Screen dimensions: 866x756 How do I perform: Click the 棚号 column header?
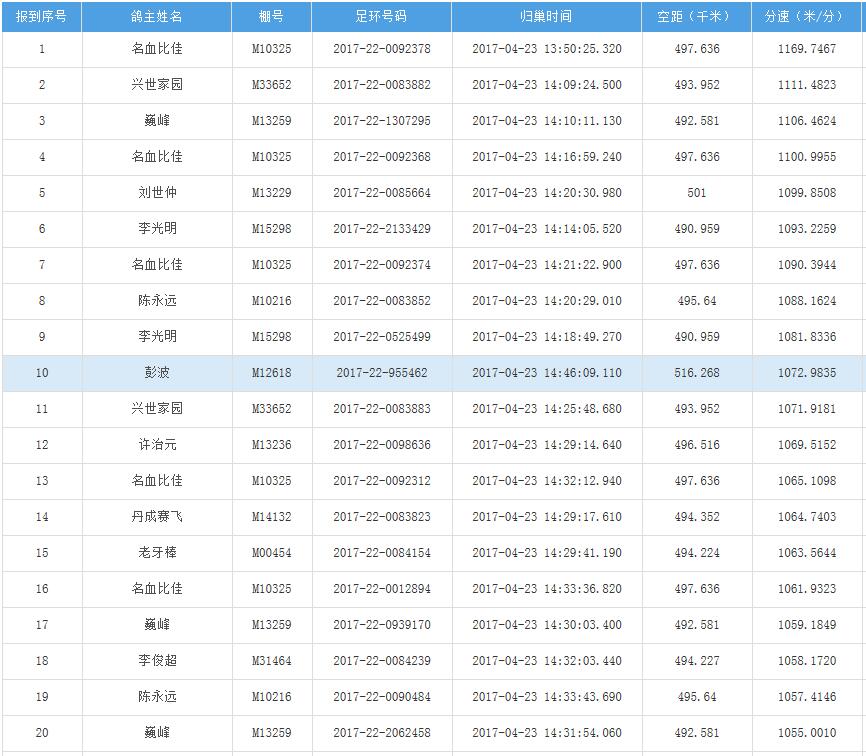pyautogui.click(x=271, y=17)
